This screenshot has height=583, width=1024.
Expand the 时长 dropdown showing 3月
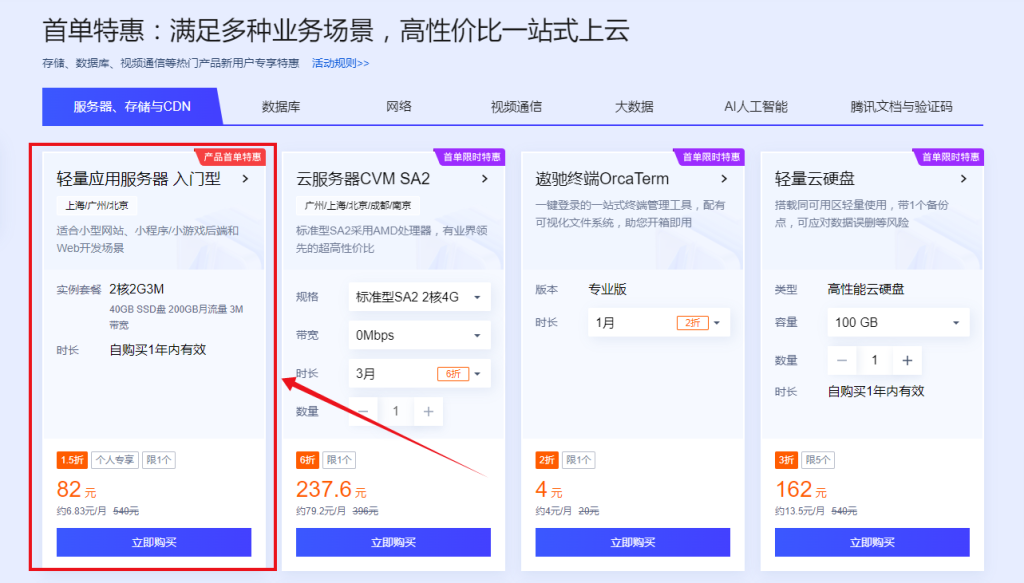coord(419,372)
